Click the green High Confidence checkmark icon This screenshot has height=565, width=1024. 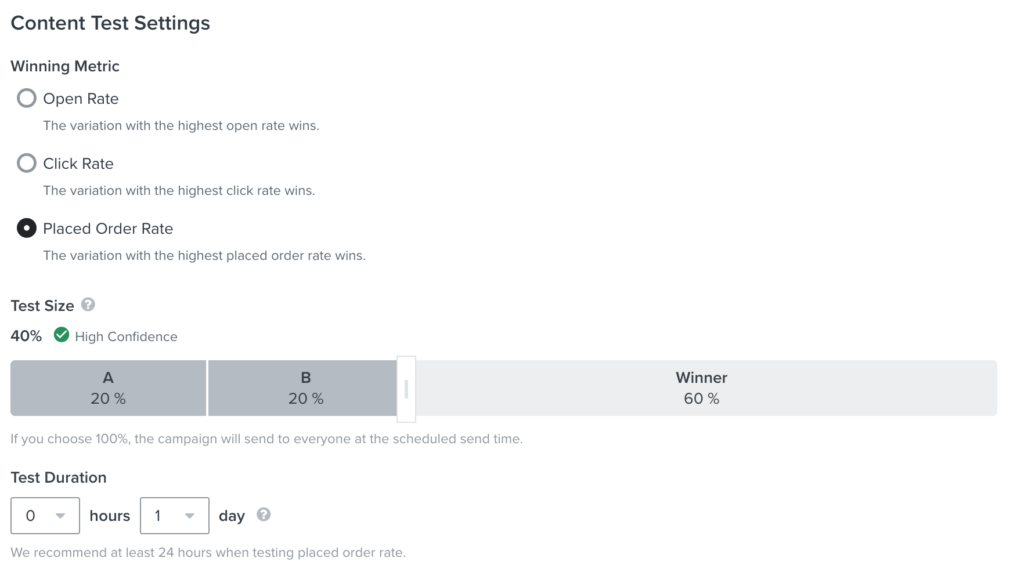(61, 335)
